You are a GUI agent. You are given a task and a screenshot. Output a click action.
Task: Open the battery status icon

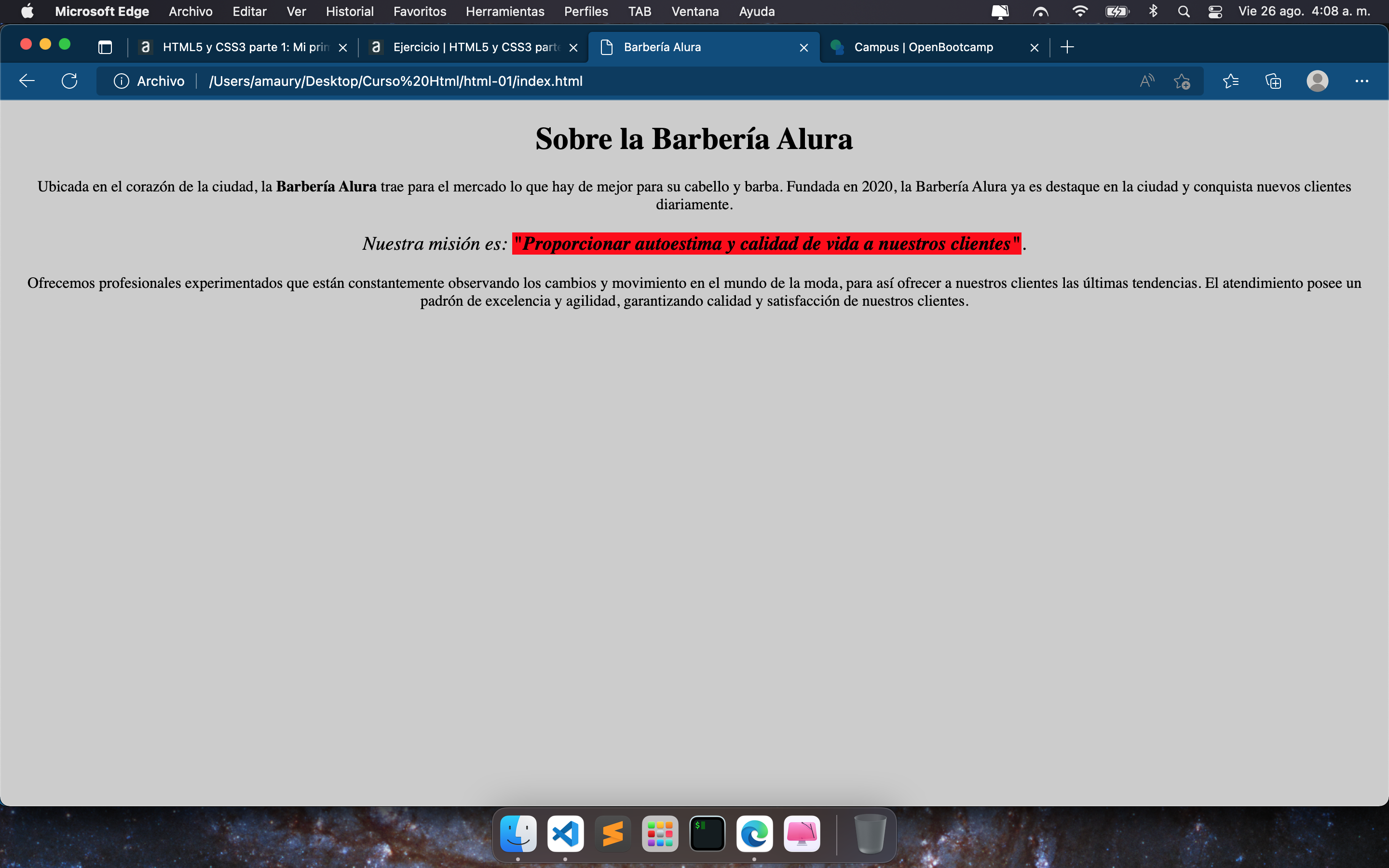(x=1117, y=12)
